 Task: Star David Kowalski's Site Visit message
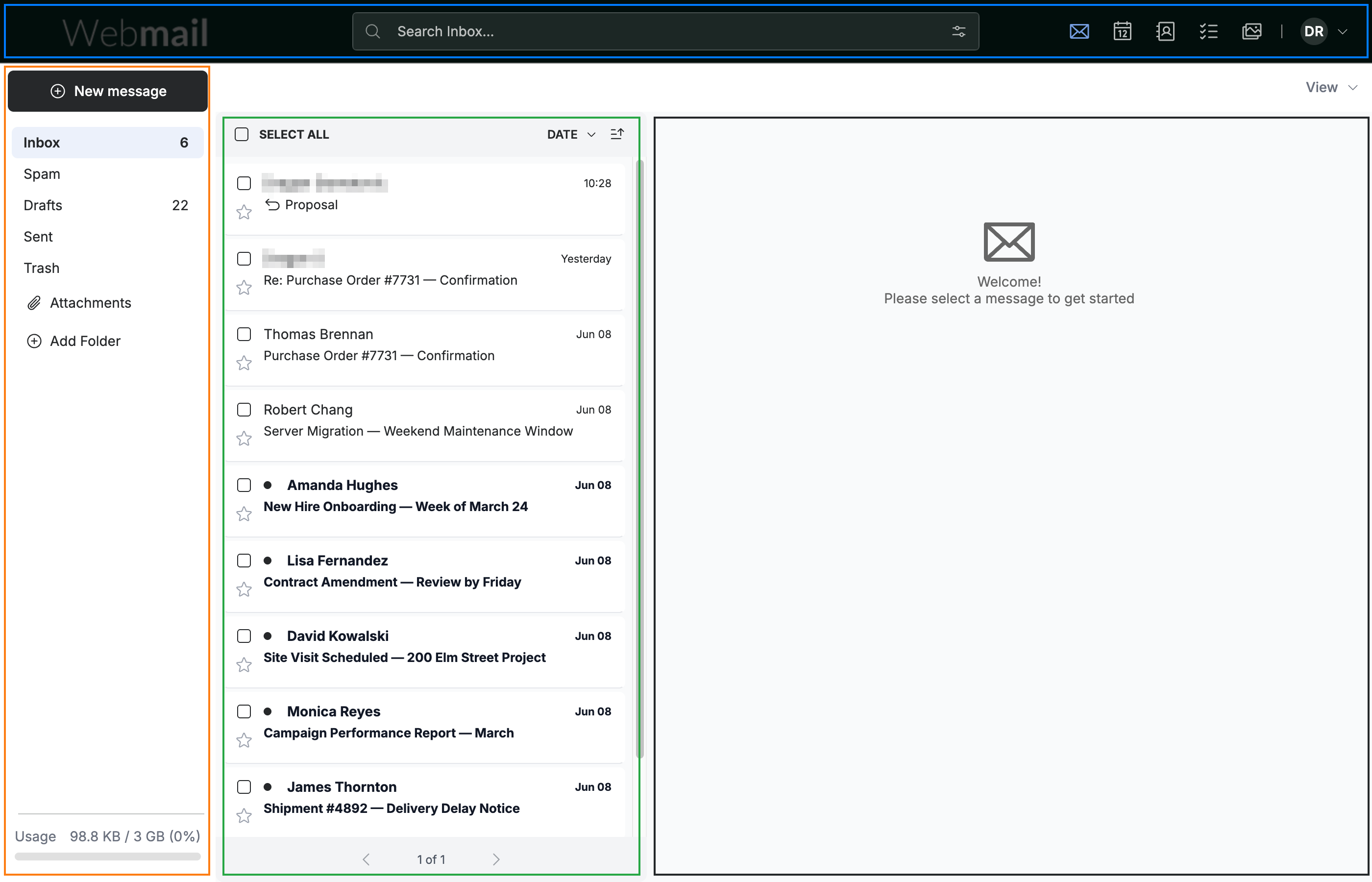tap(244, 665)
